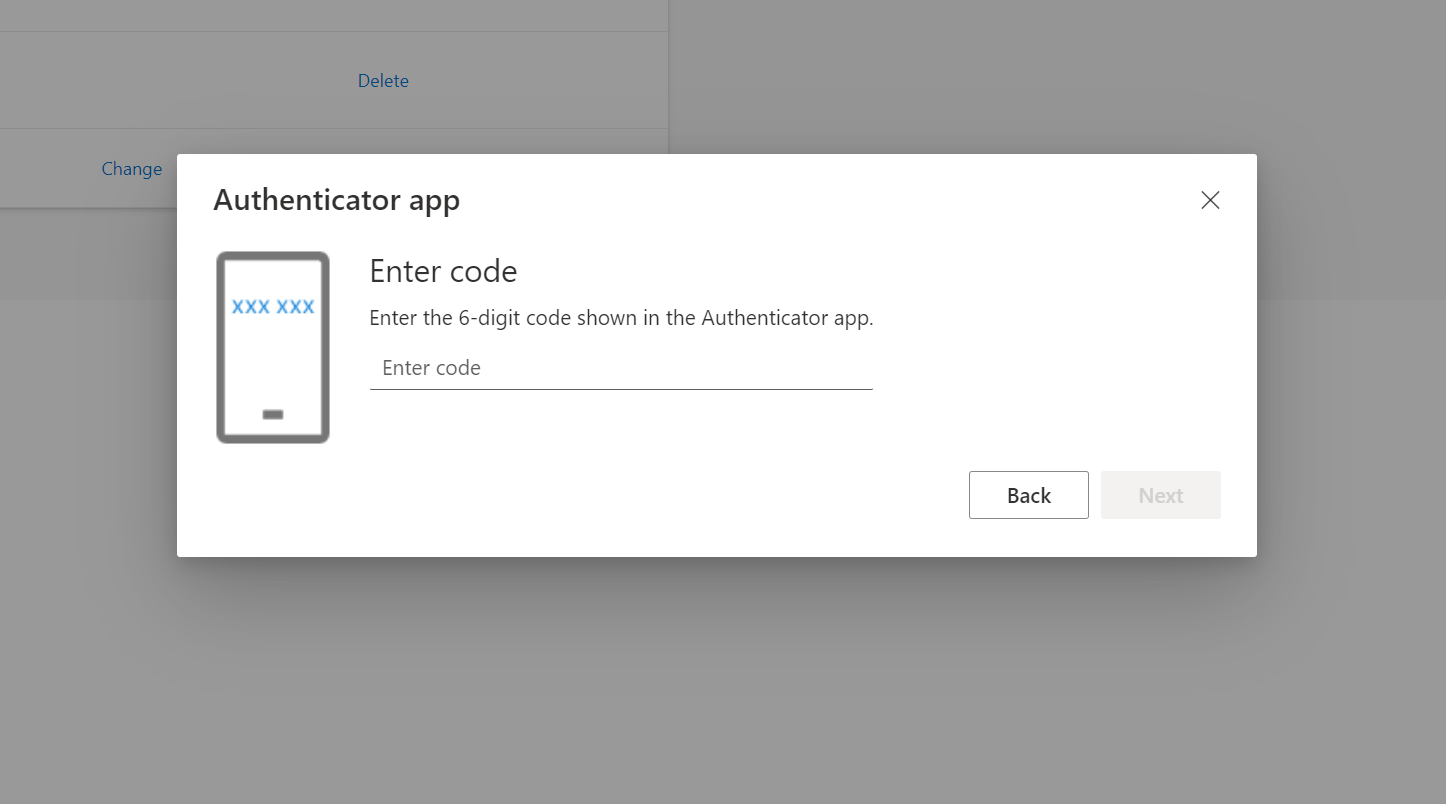This screenshot has height=804, width=1446.
Task: Go Back in the Authenticator dialog
Action: (1028, 495)
